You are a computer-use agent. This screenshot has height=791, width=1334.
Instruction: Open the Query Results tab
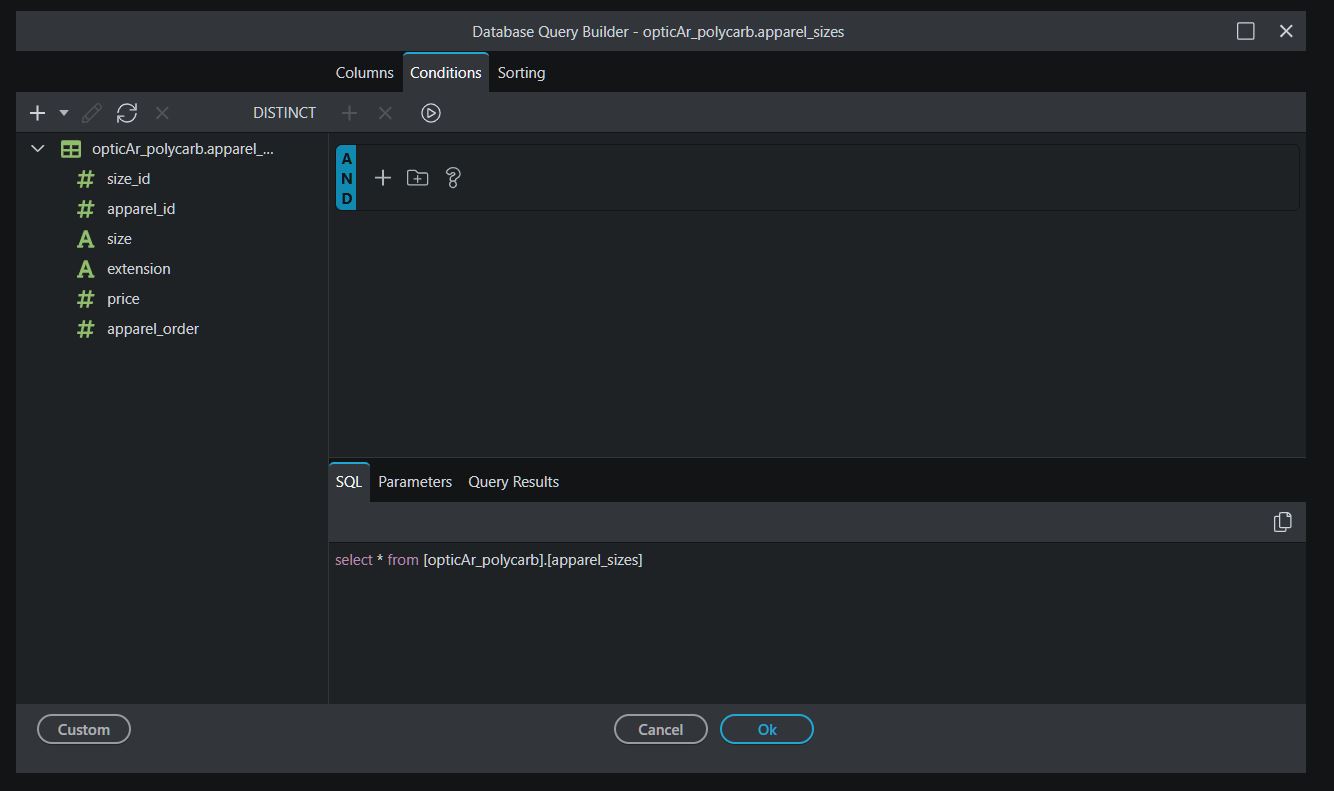point(513,482)
